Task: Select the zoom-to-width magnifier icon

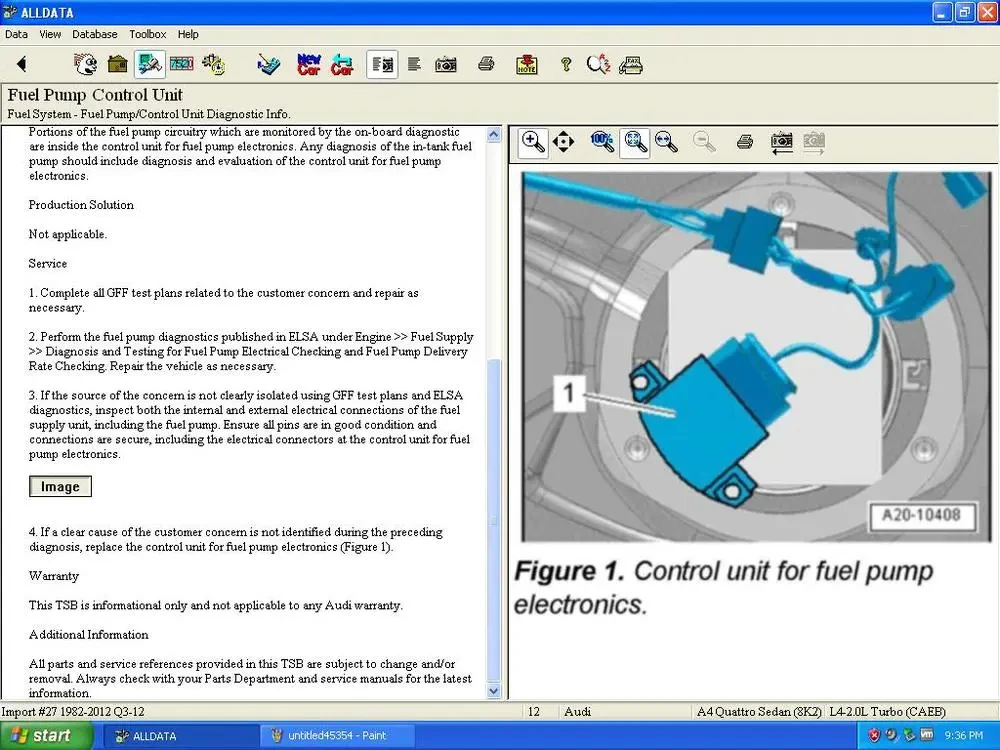Action: pyautogui.click(x=667, y=142)
